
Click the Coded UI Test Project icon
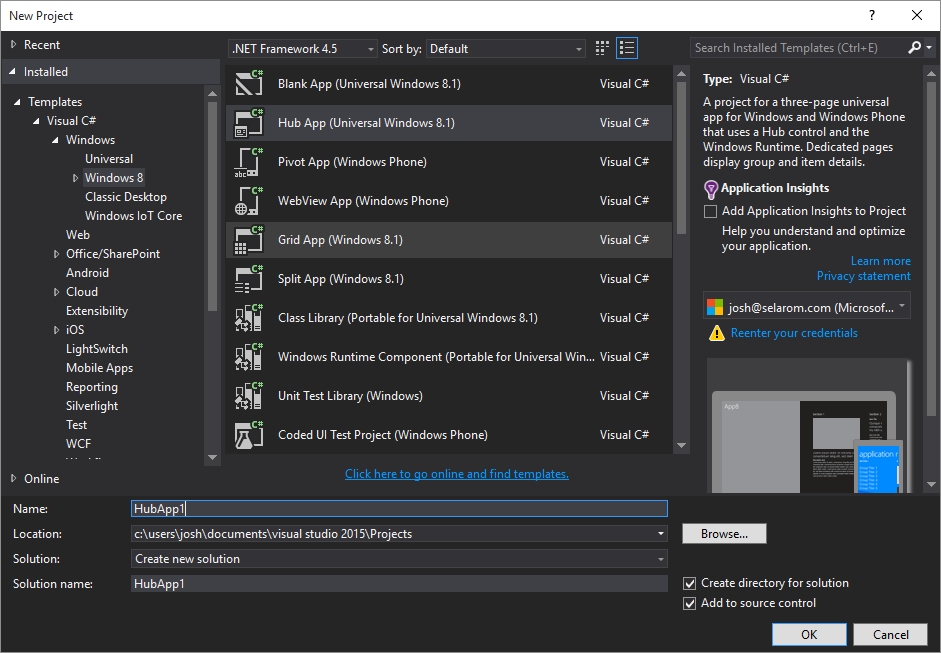pos(249,434)
